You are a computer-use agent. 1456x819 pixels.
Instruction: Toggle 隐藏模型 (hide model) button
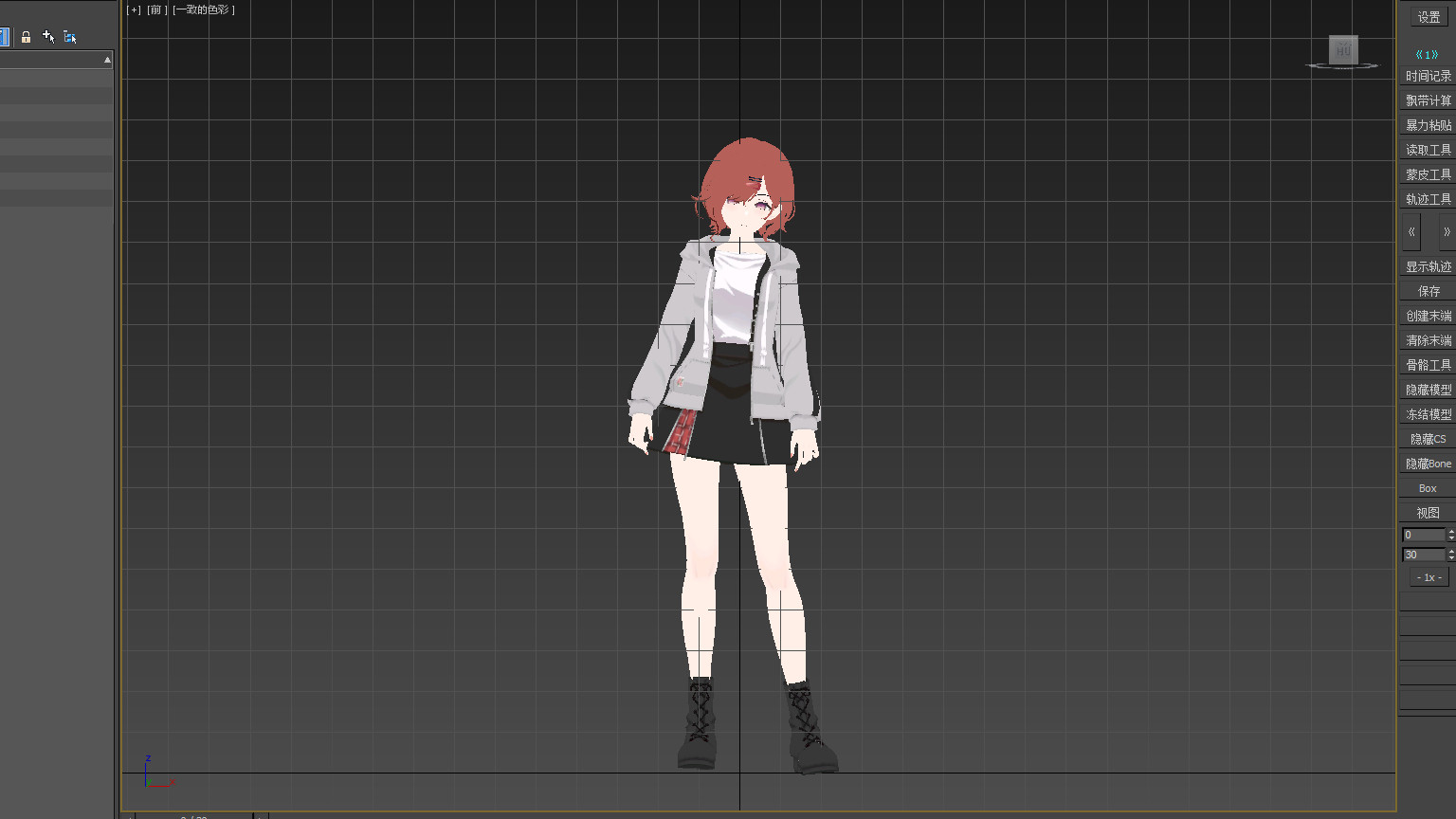[1428, 390]
